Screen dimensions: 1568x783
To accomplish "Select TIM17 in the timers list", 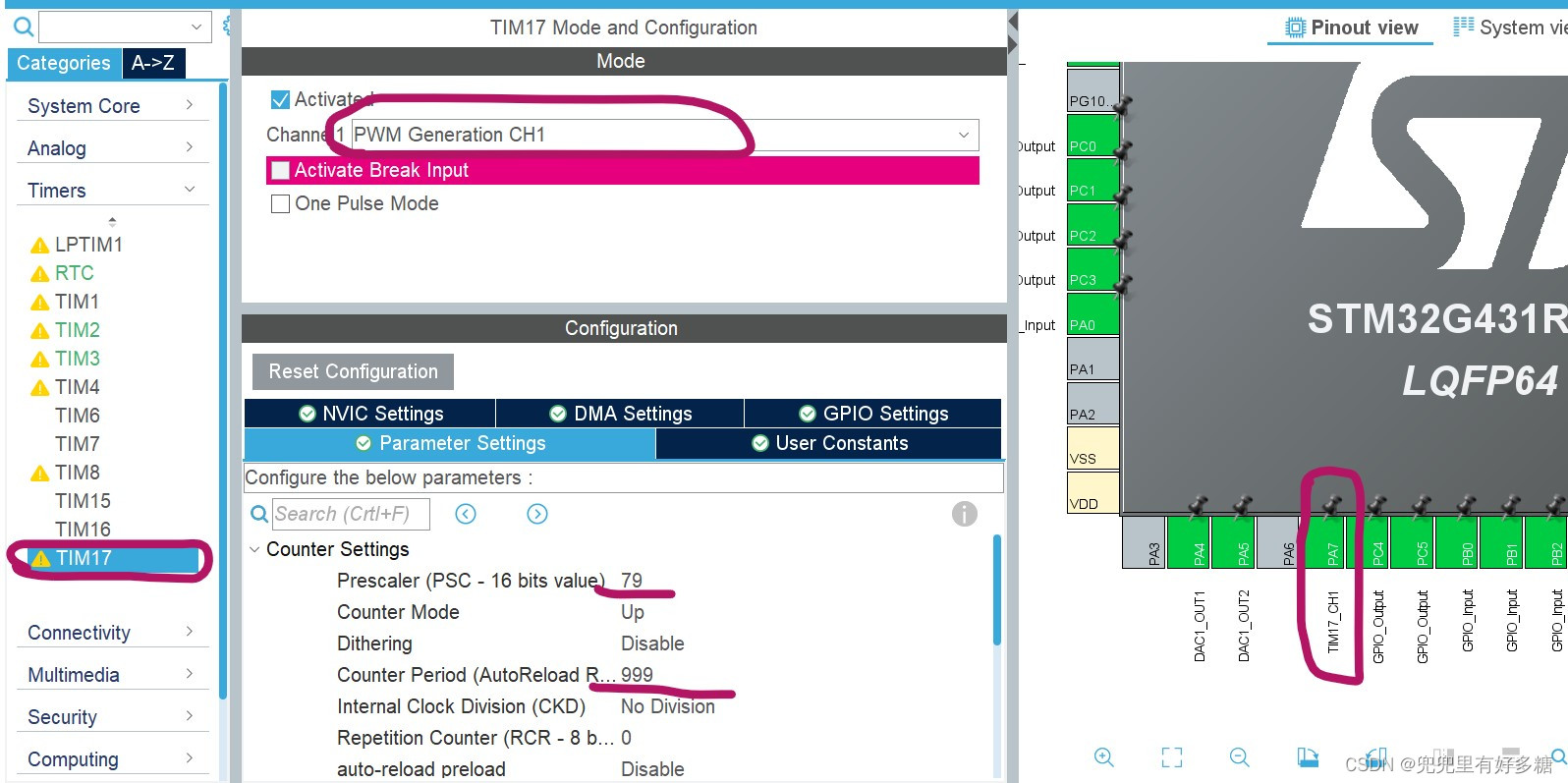I will point(84,558).
